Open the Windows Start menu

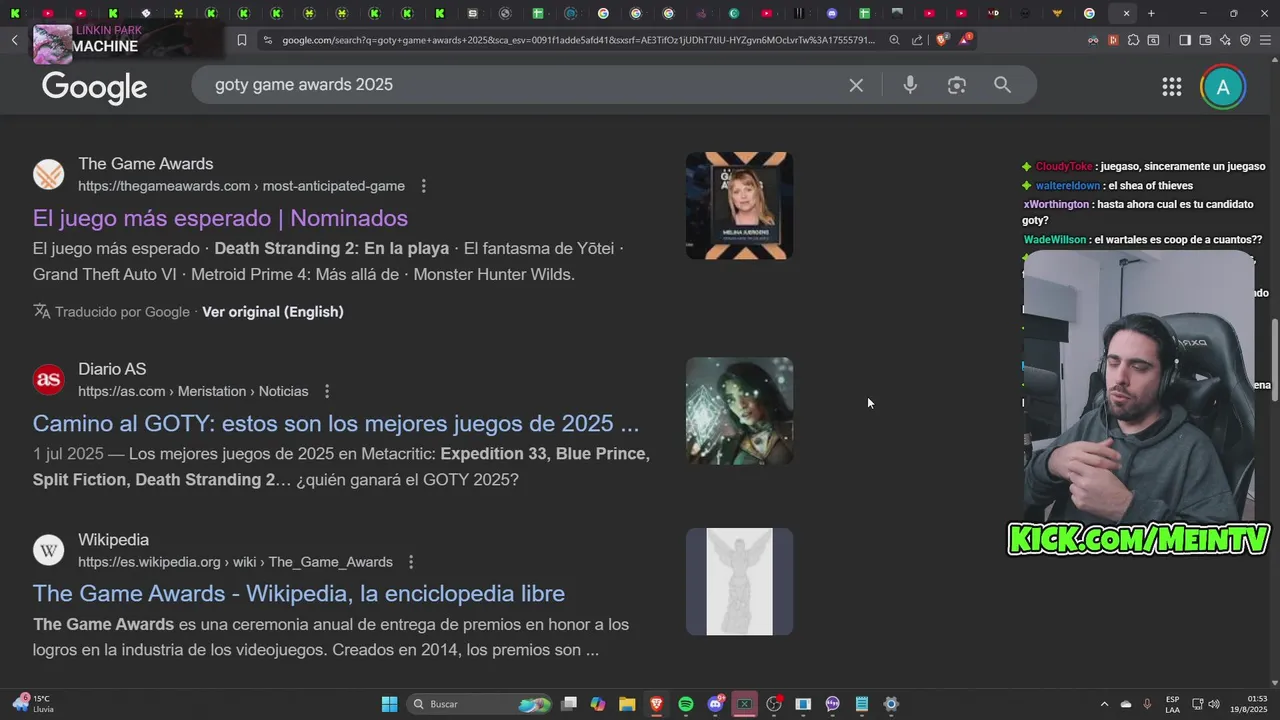click(389, 704)
